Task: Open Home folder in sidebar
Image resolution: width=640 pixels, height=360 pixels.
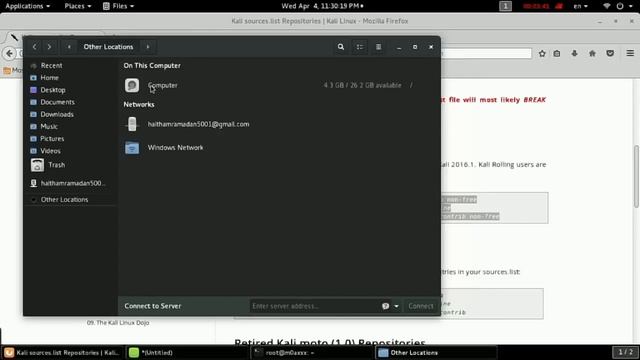Action: pos(49,78)
